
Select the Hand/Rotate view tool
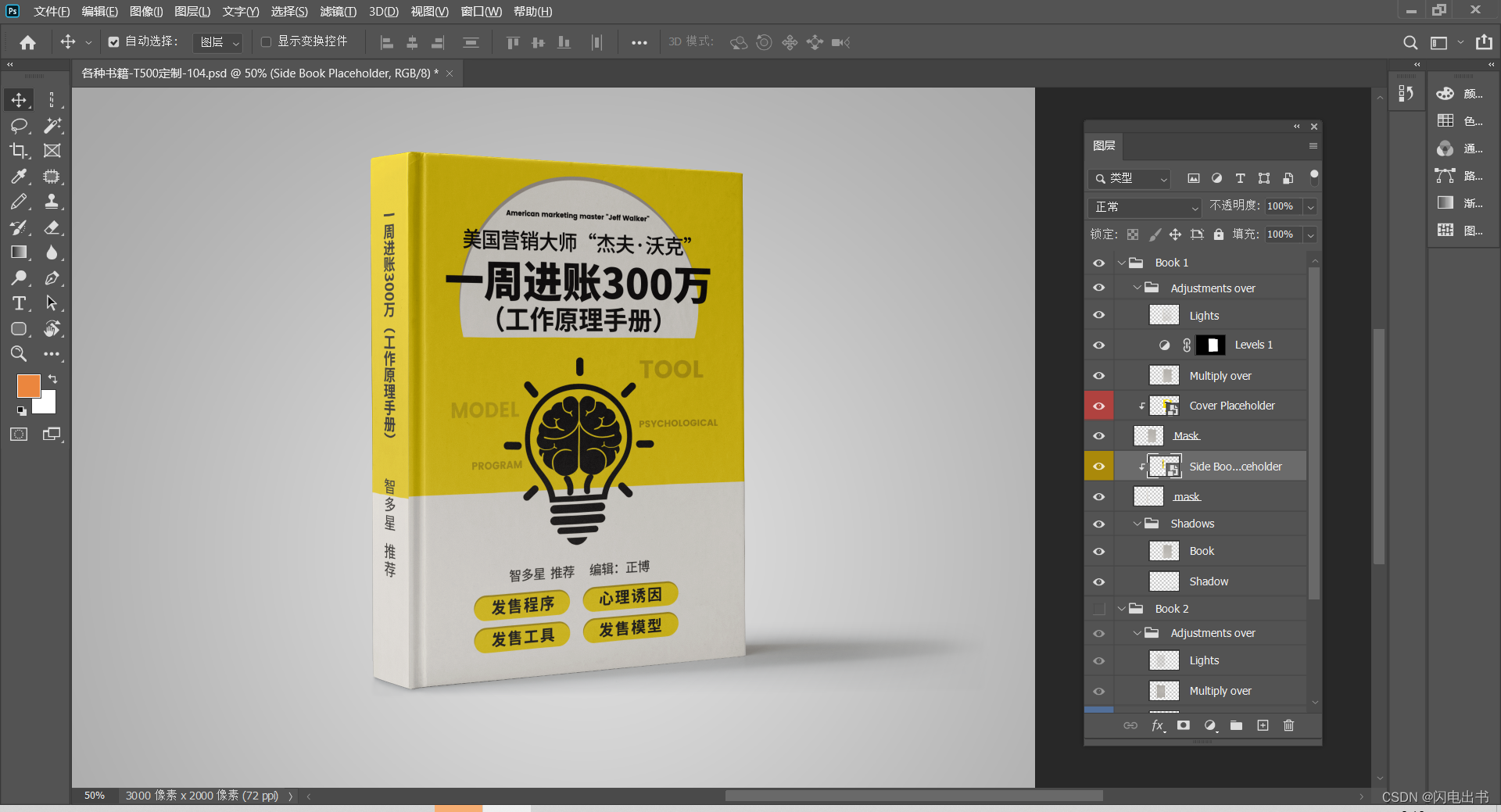(52, 329)
